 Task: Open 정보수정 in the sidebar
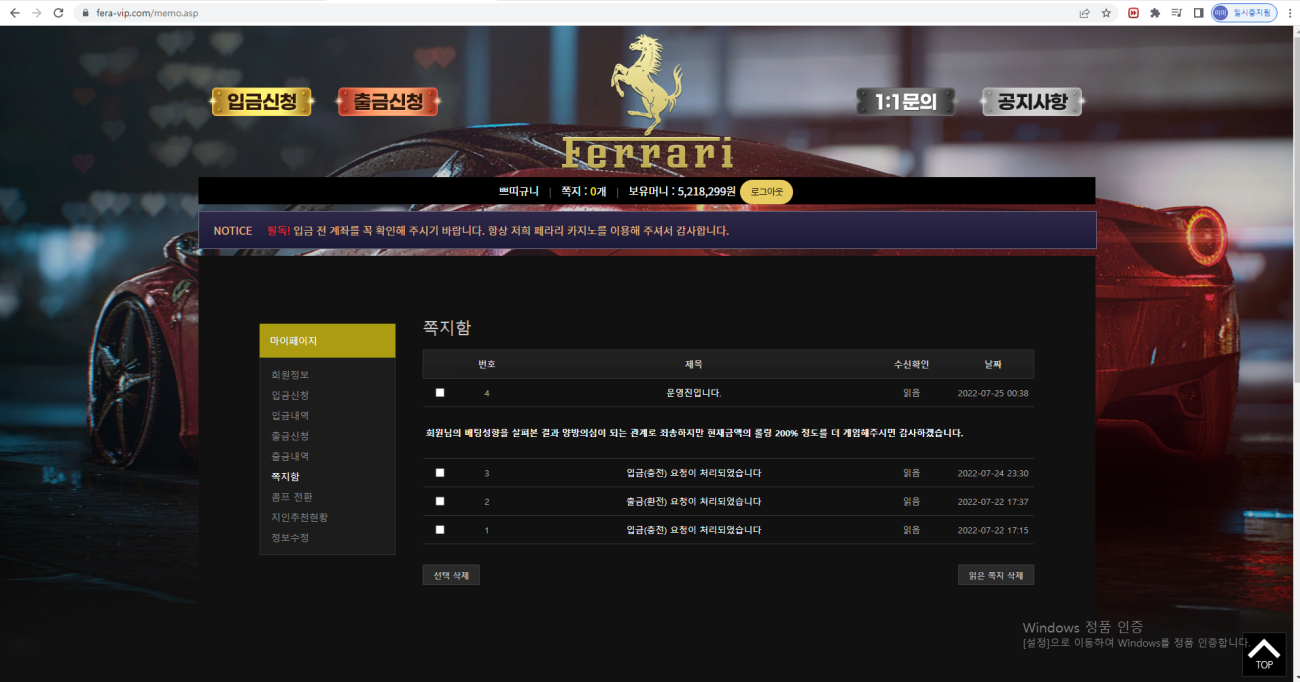pyautogui.click(x=290, y=538)
